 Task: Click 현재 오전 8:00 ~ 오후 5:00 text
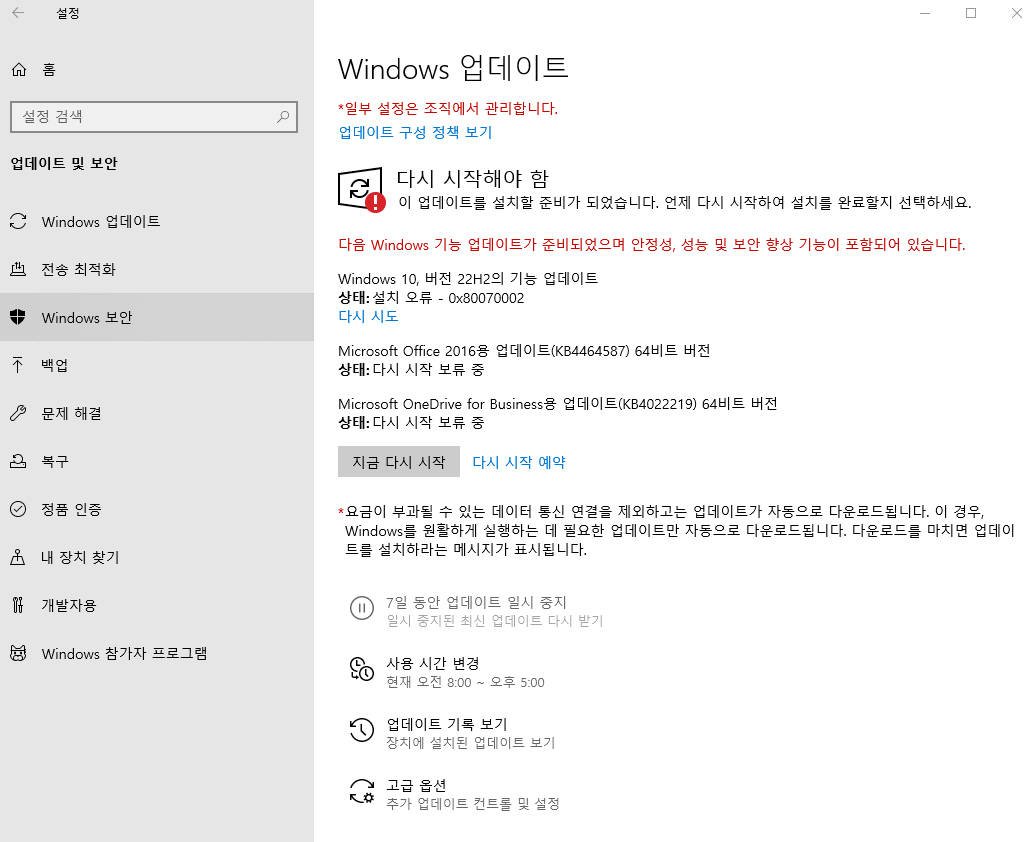pos(466,682)
